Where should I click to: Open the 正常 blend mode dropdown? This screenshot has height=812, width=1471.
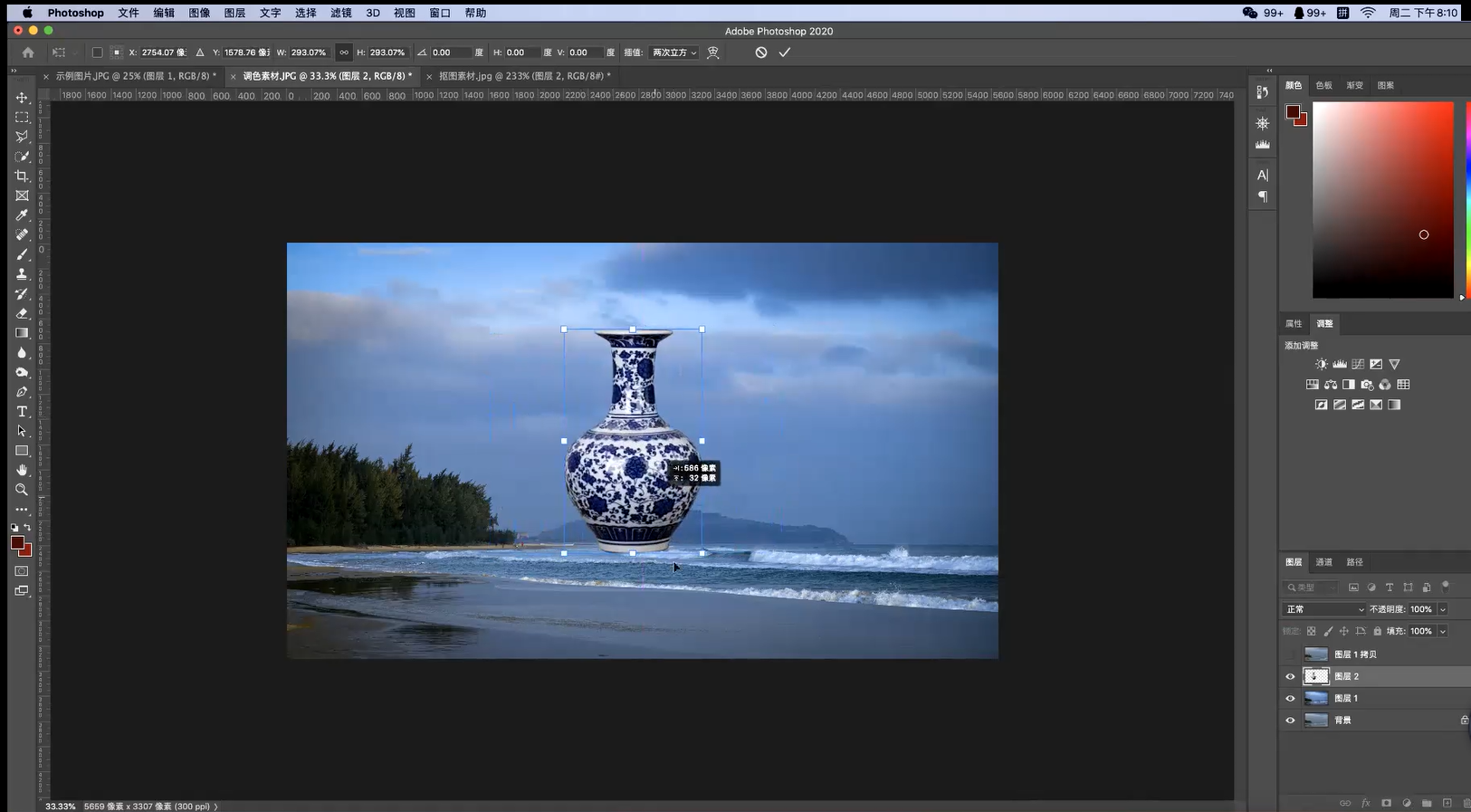1323,609
